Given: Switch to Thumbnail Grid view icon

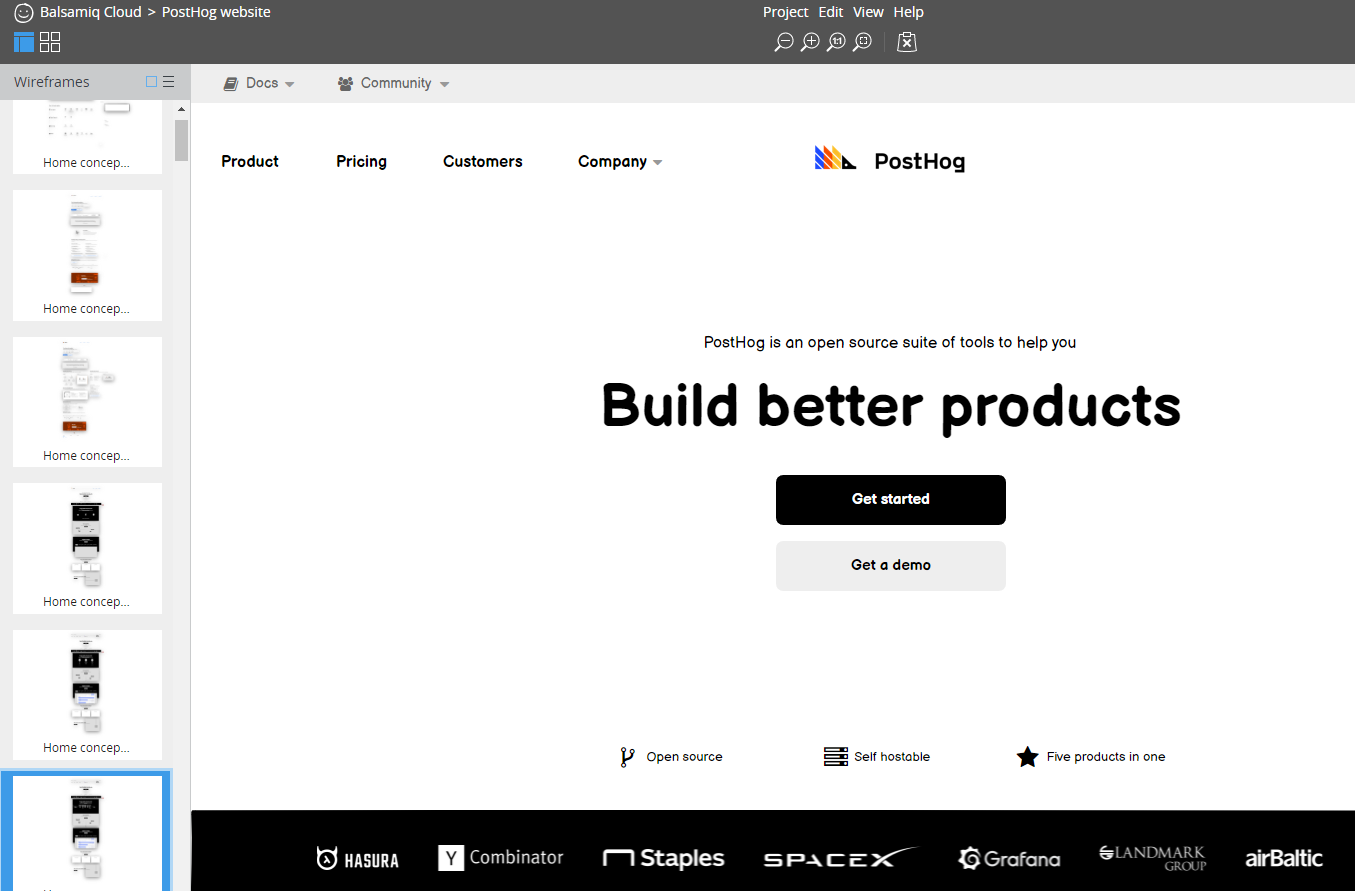Looking at the screenshot, I should tap(50, 42).
